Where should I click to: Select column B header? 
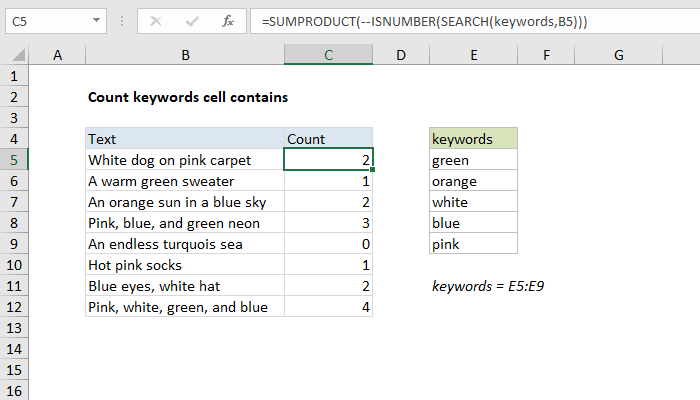click(x=185, y=55)
